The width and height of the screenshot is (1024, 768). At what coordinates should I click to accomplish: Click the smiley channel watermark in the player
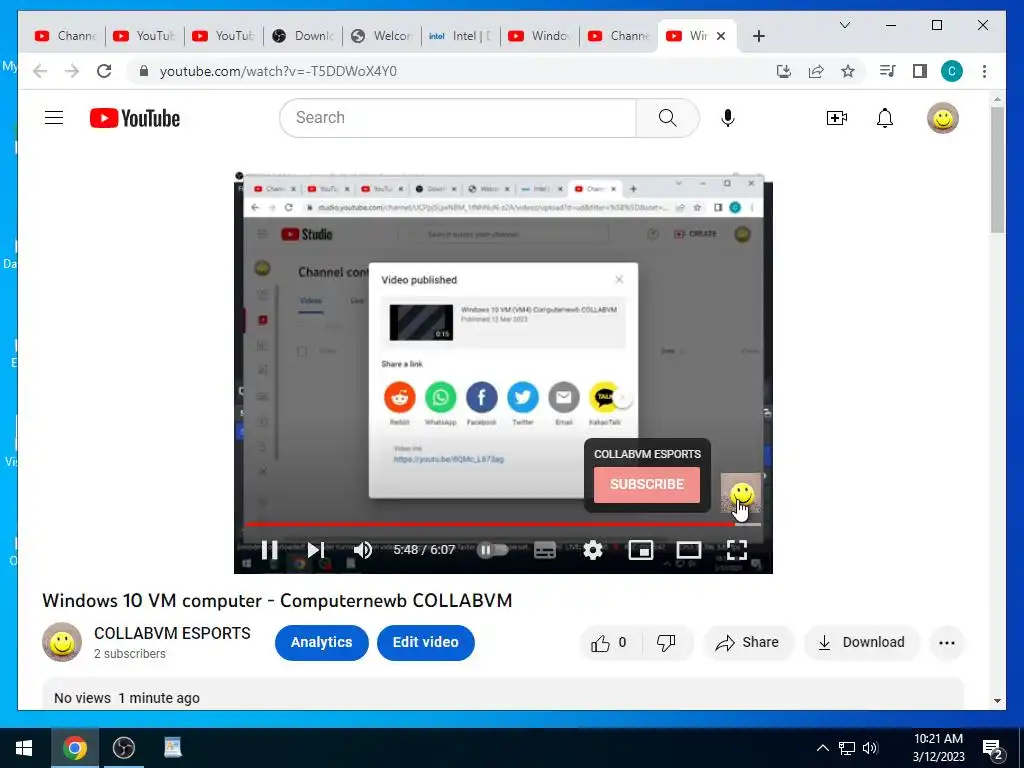pos(741,493)
